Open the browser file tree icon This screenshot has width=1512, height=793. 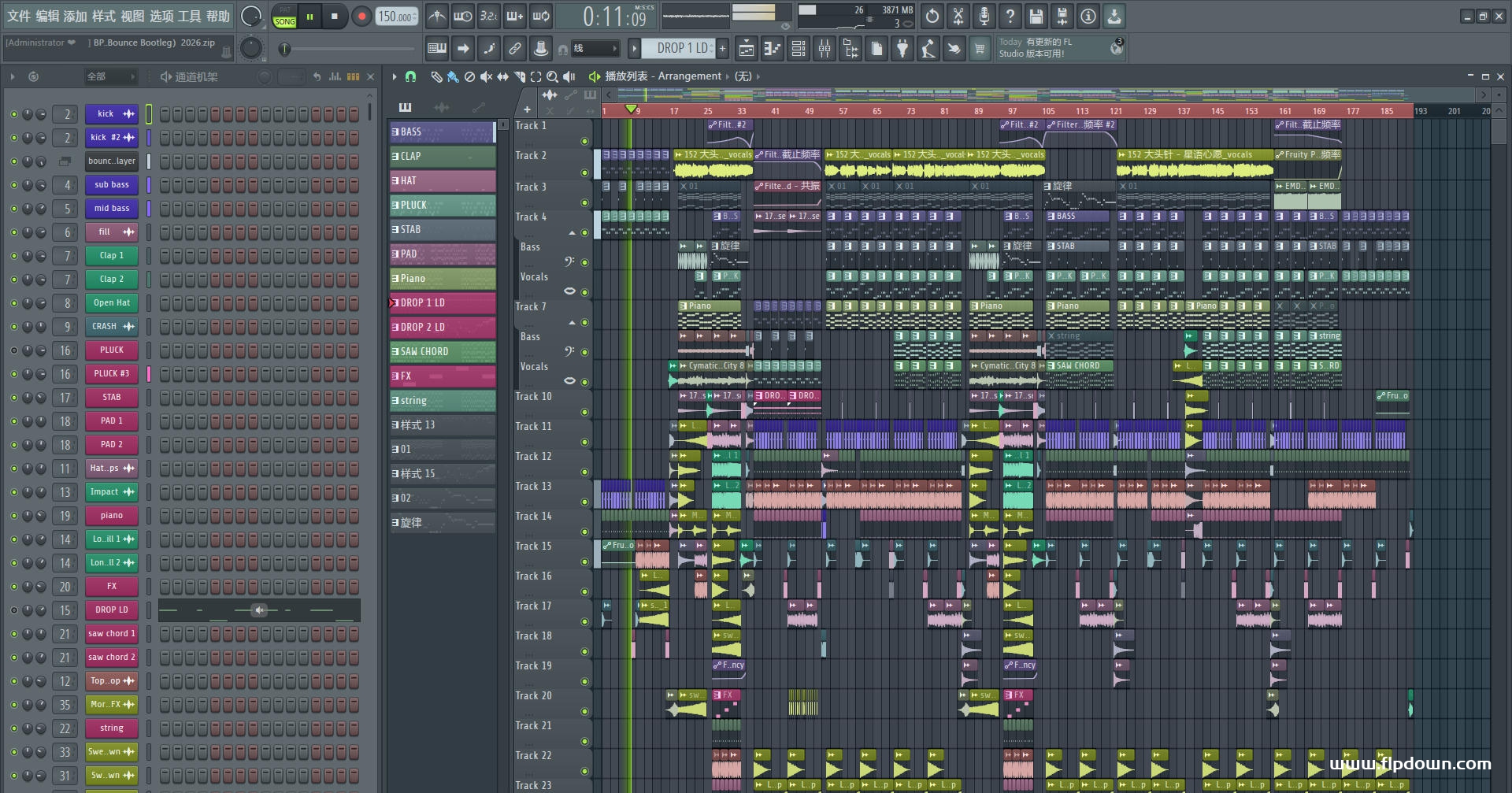pos(850,49)
